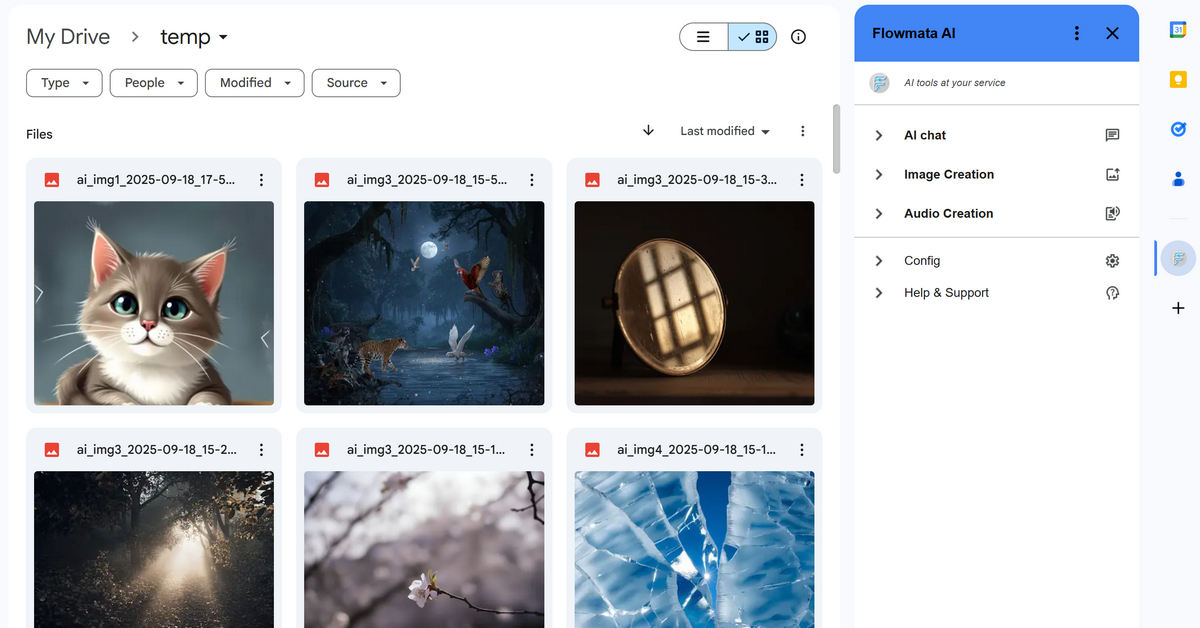Viewport: 1200px width, 628px height.
Task: Open Google Tasks from the side panel
Action: [1178, 129]
